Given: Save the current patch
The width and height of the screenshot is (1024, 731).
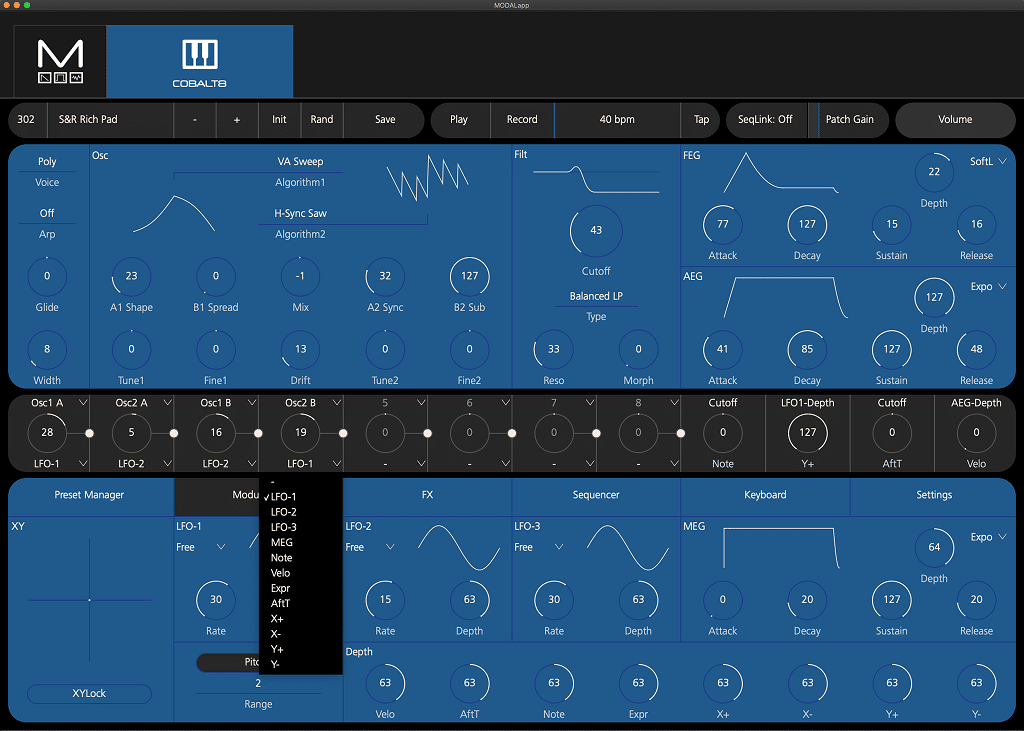Looking at the screenshot, I should tap(385, 120).
